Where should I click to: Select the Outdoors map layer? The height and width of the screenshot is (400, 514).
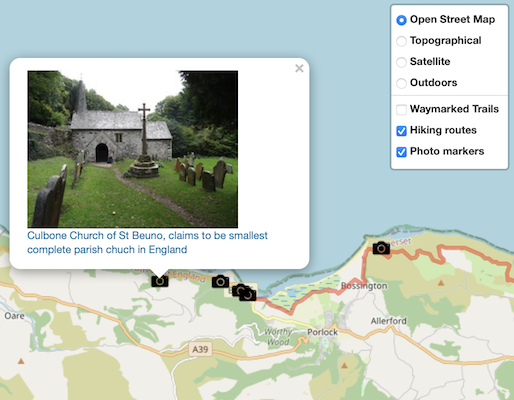click(x=401, y=83)
